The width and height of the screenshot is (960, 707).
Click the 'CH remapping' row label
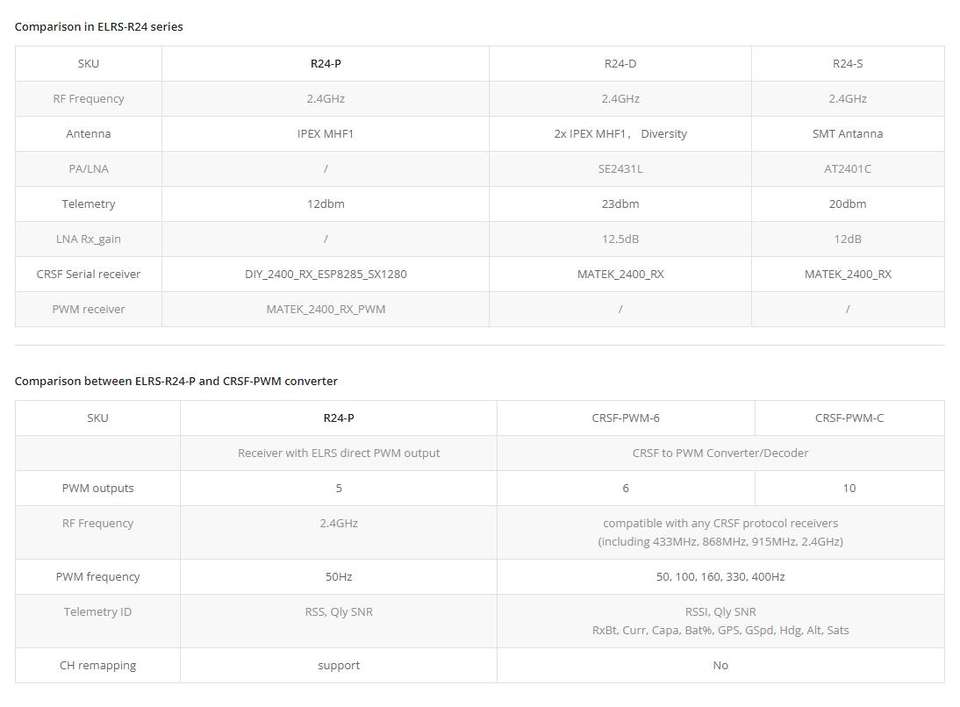[98, 665]
